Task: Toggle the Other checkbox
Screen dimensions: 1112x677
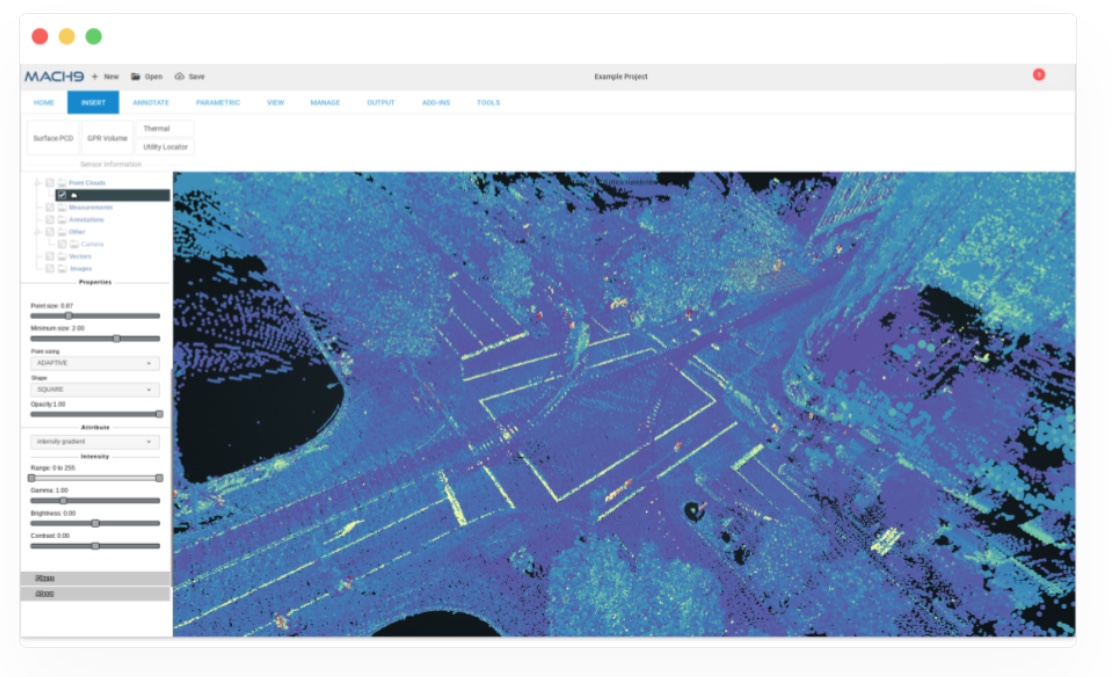Action: pyautogui.click(x=50, y=232)
